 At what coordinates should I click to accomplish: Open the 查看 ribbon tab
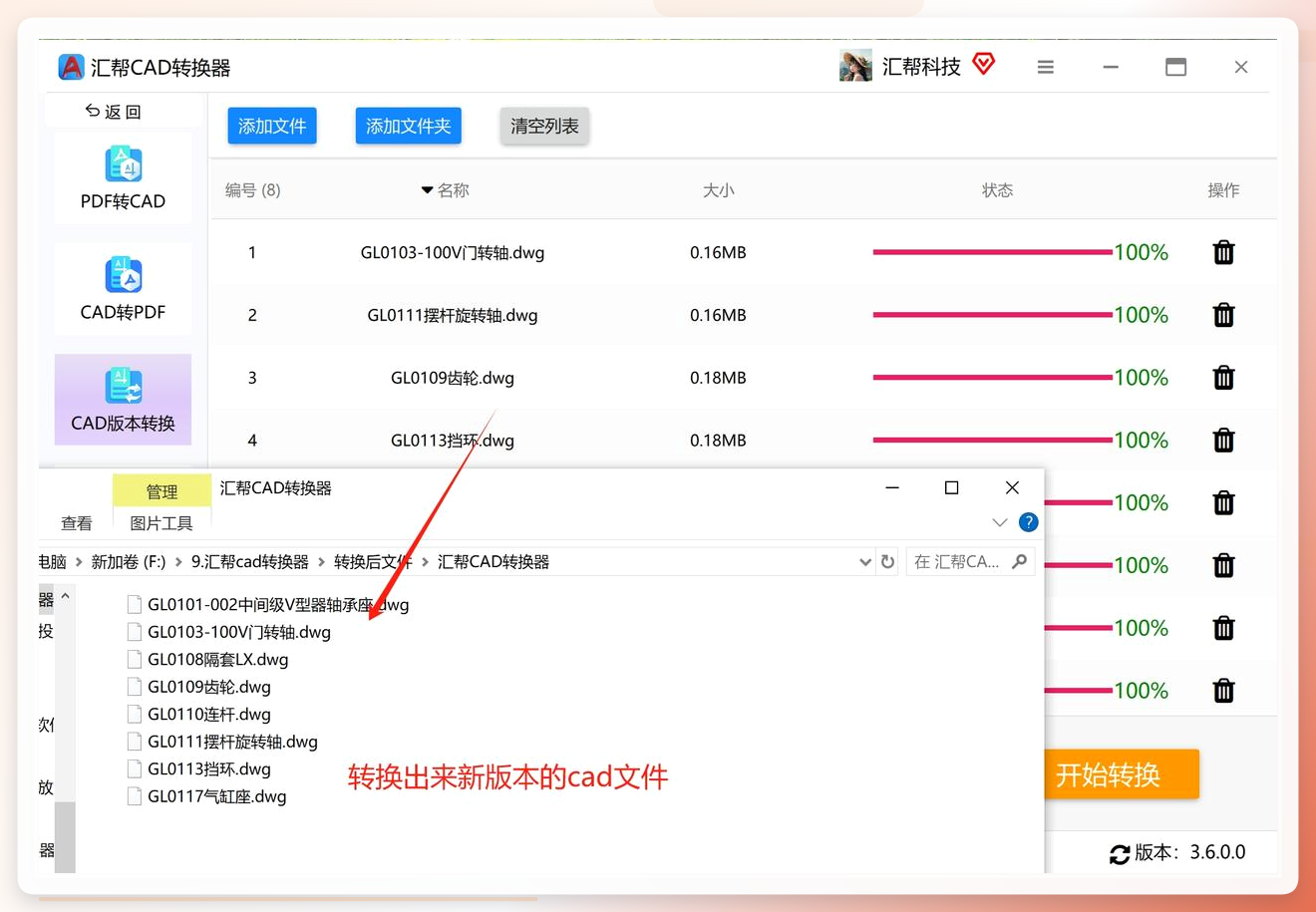[x=77, y=523]
